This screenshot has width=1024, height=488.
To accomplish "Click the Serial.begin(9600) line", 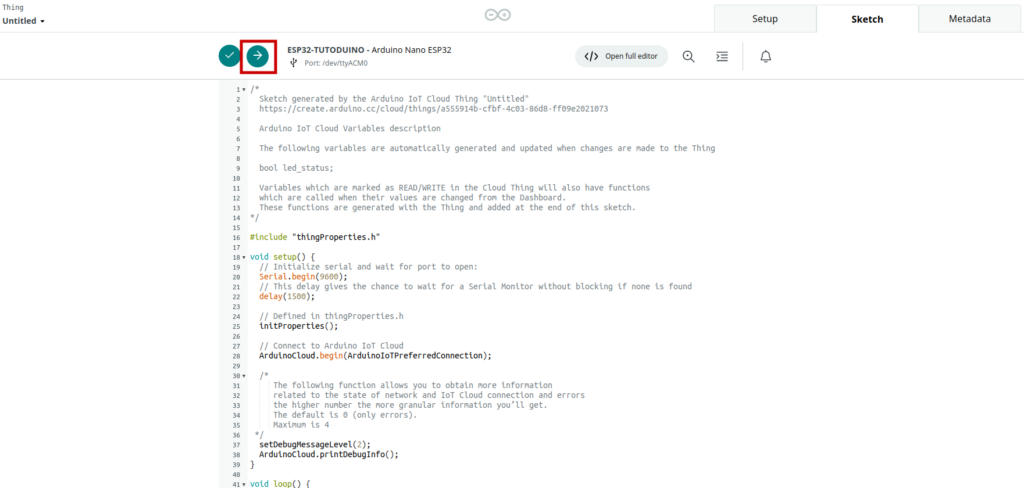I will 303,276.
